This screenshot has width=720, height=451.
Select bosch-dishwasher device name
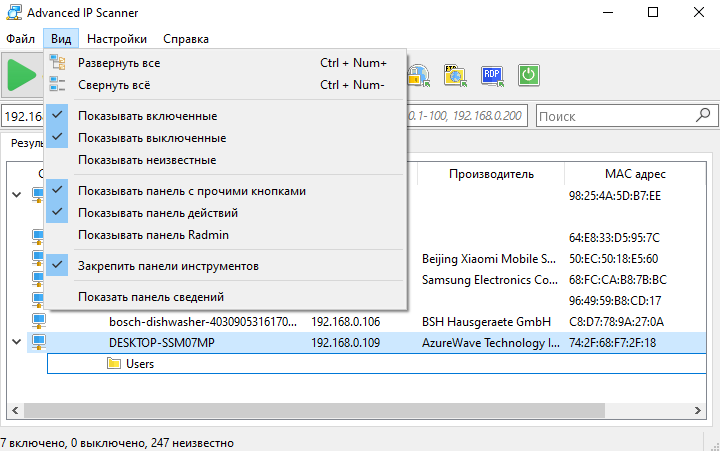point(202,321)
